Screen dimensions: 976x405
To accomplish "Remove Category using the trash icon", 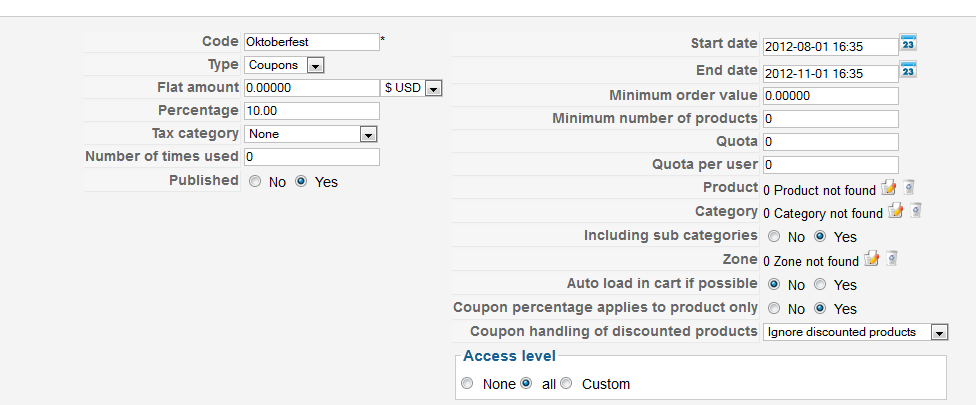I will point(916,211).
